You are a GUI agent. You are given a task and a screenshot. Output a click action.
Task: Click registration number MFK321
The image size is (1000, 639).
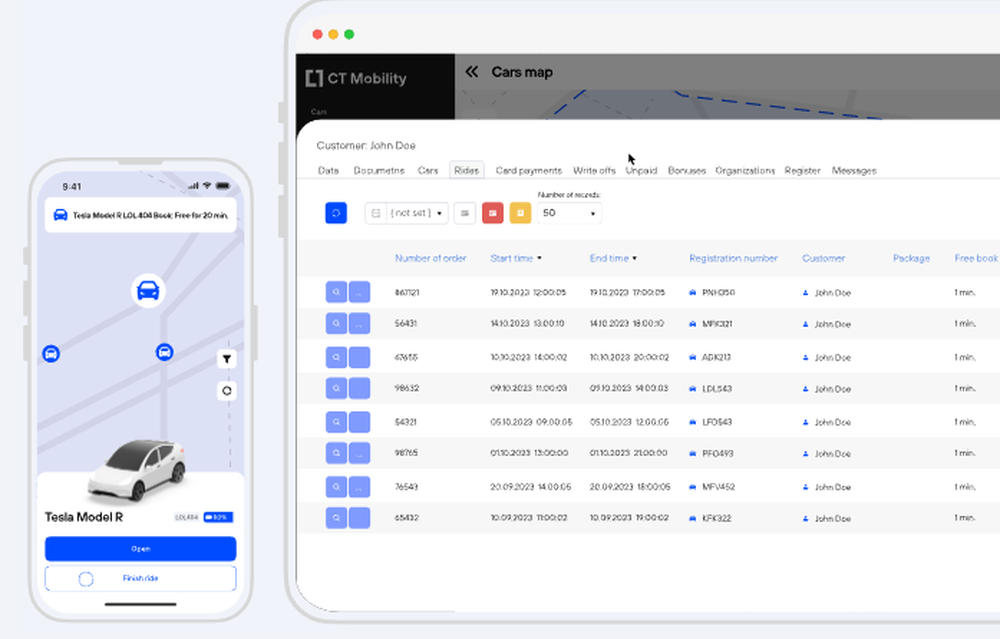pos(717,324)
